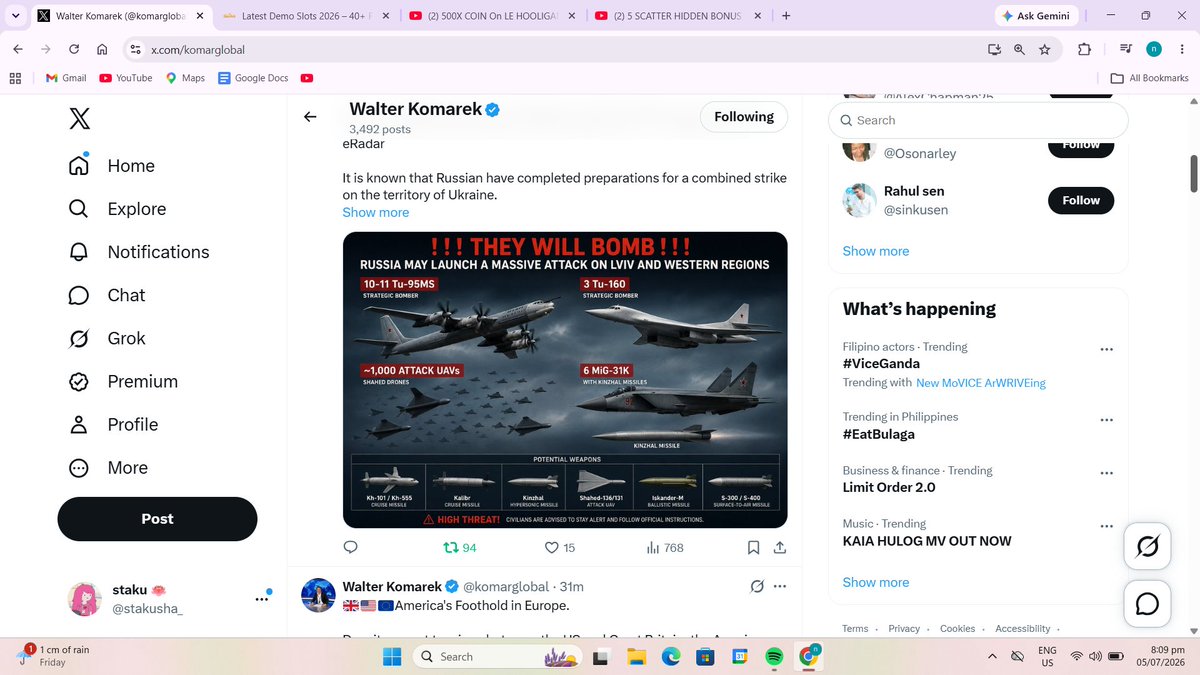
Task: Reply to the bomb warning post
Action: 351,547
